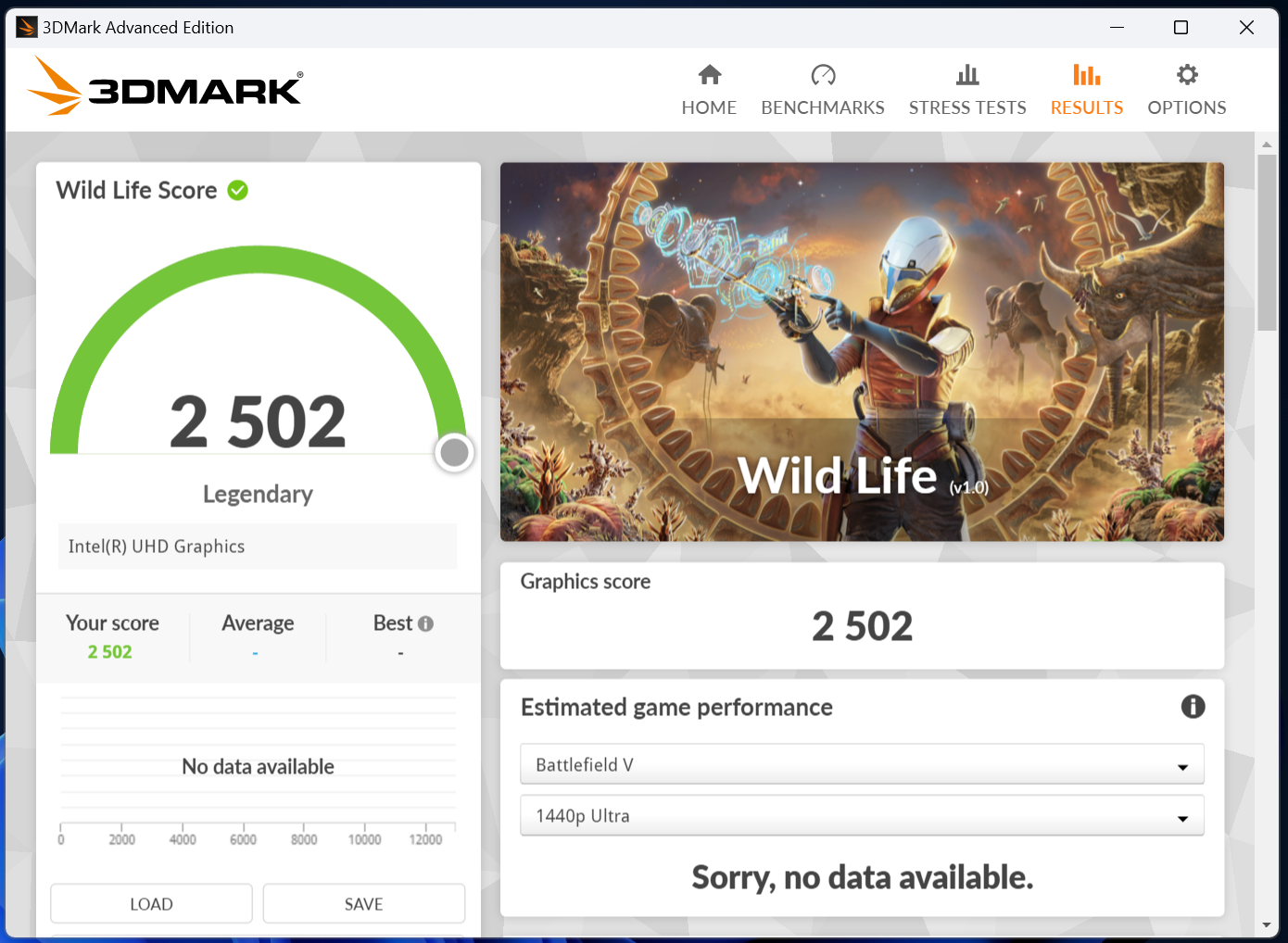Click the Sorry, no data available message
The image size is (1288, 943).
pos(862,877)
